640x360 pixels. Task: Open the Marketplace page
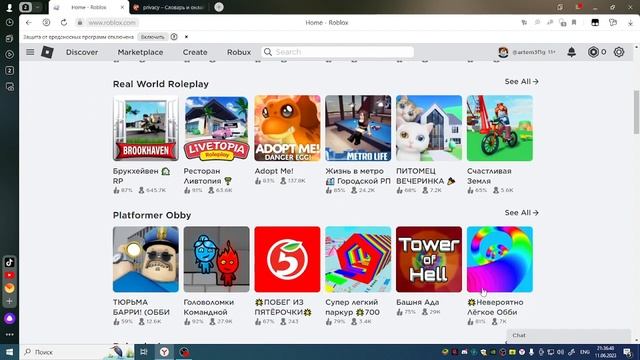tap(140, 52)
